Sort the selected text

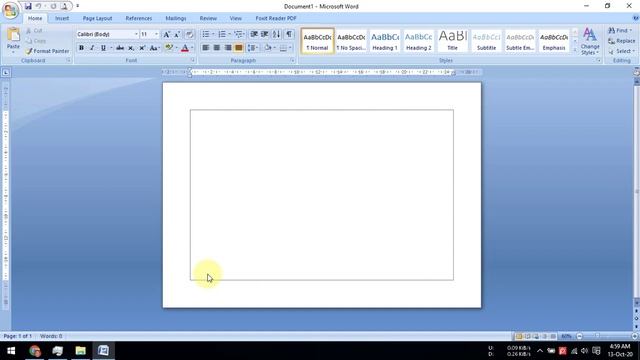tap(277, 34)
